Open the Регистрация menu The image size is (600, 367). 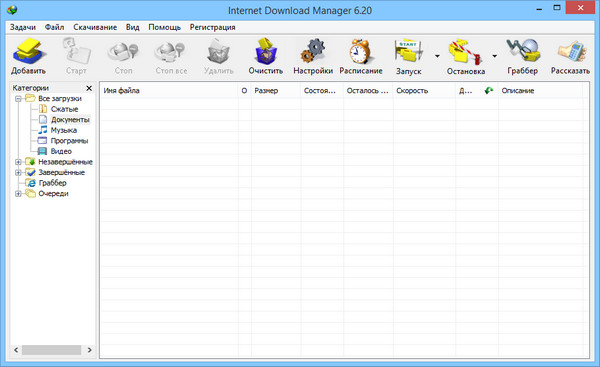tap(212, 27)
